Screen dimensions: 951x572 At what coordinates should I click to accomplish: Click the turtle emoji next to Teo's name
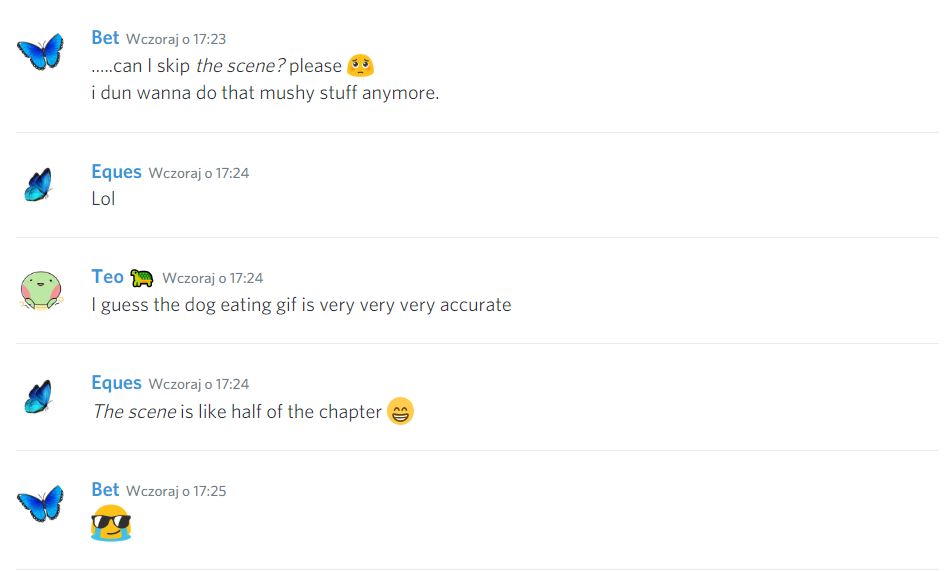(141, 278)
